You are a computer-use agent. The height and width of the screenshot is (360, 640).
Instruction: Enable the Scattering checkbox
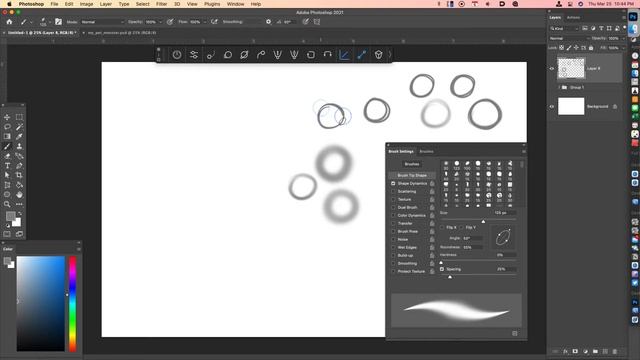[393, 191]
